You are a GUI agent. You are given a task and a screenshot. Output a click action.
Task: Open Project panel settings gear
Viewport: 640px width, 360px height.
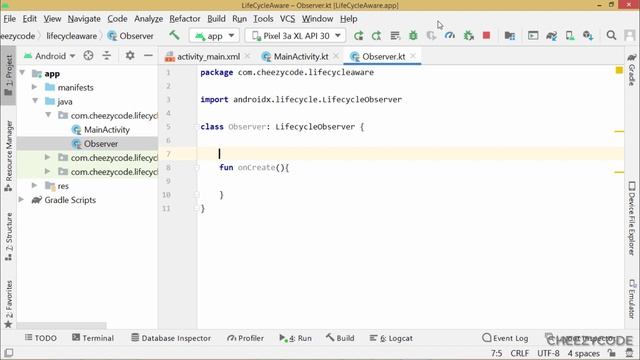[130, 56]
